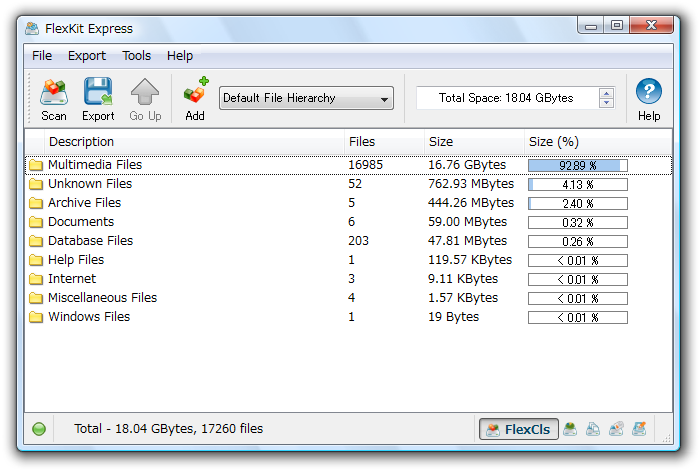
Task: Click the third small icon after FlexCls
Action: (x=616, y=429)
